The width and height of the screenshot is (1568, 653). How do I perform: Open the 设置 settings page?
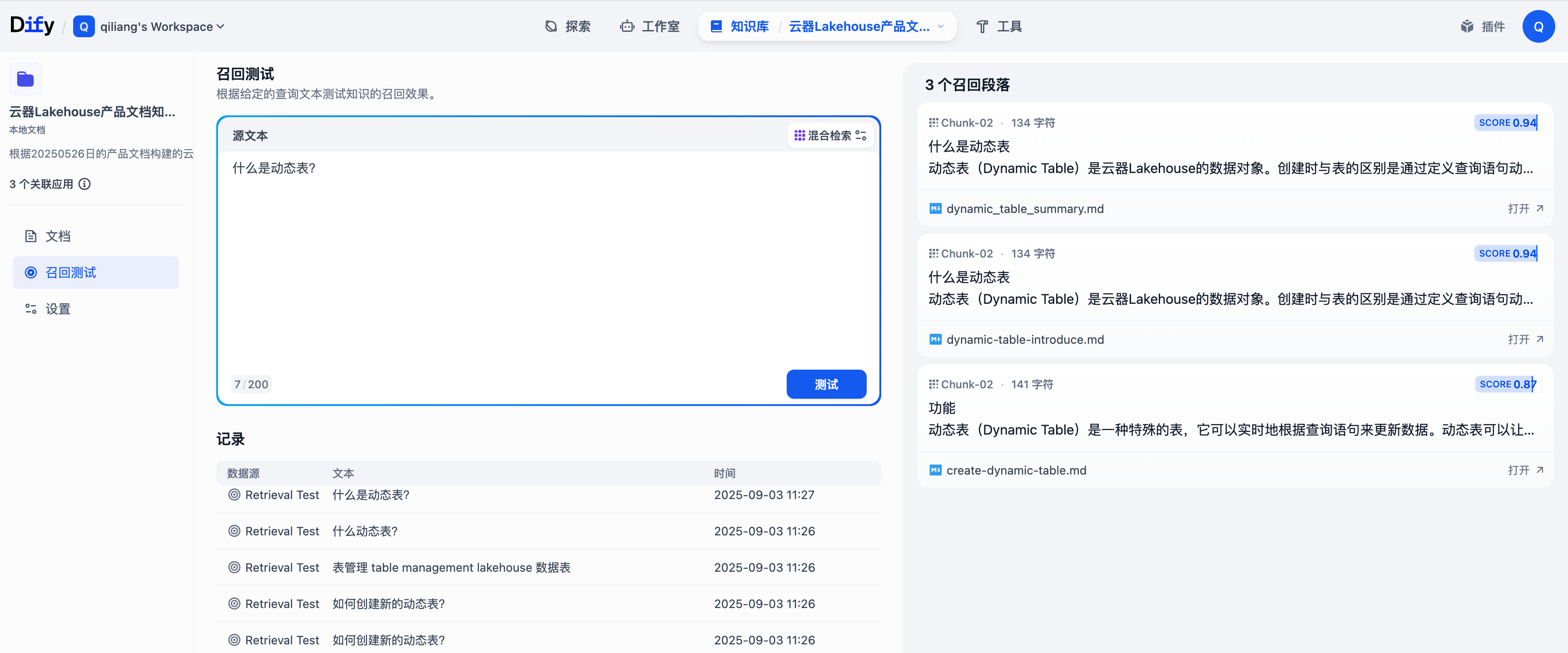[95, 309]
